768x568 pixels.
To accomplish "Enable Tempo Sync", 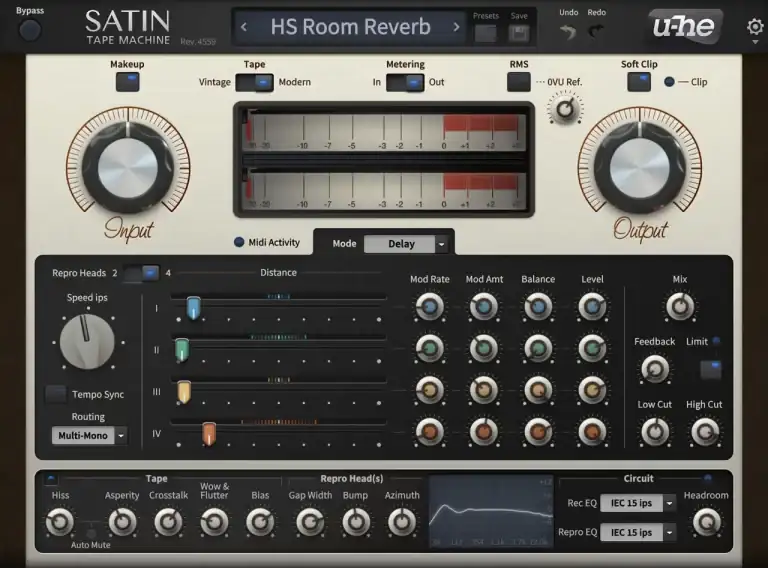I will point(55,394).
